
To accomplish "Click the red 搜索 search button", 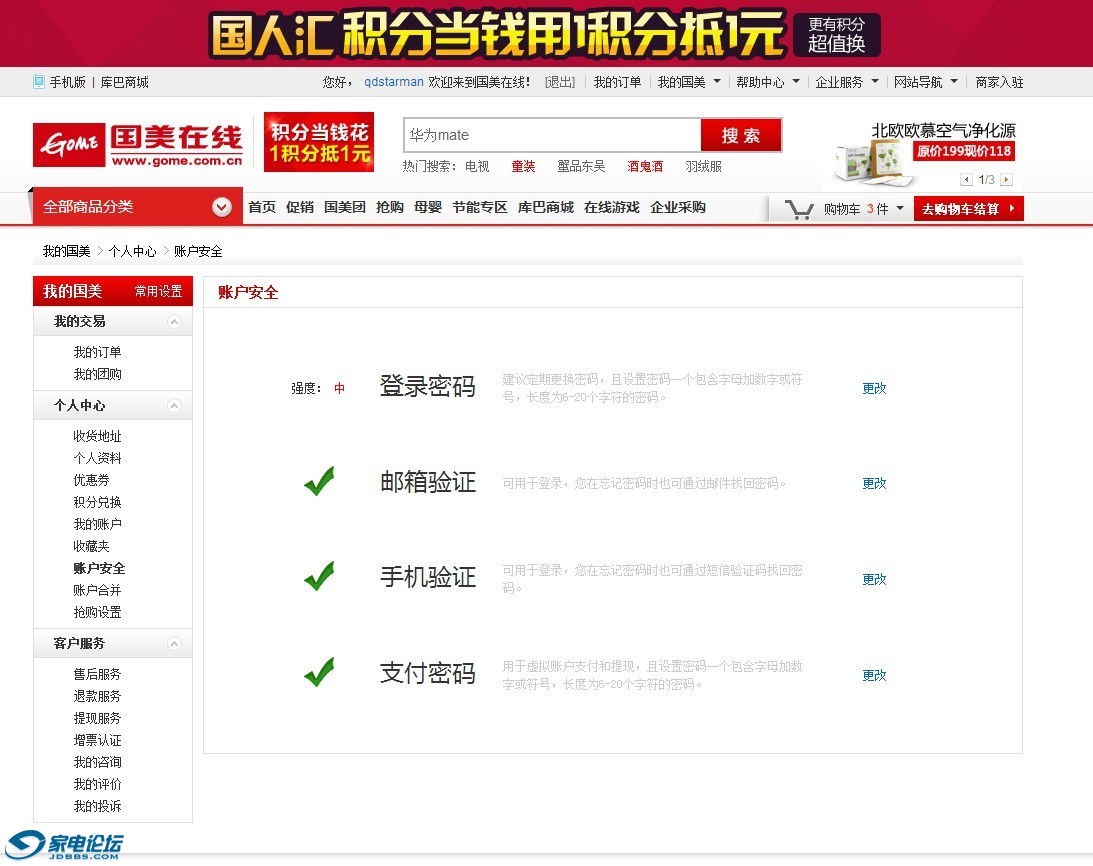I will coord(740,134).
